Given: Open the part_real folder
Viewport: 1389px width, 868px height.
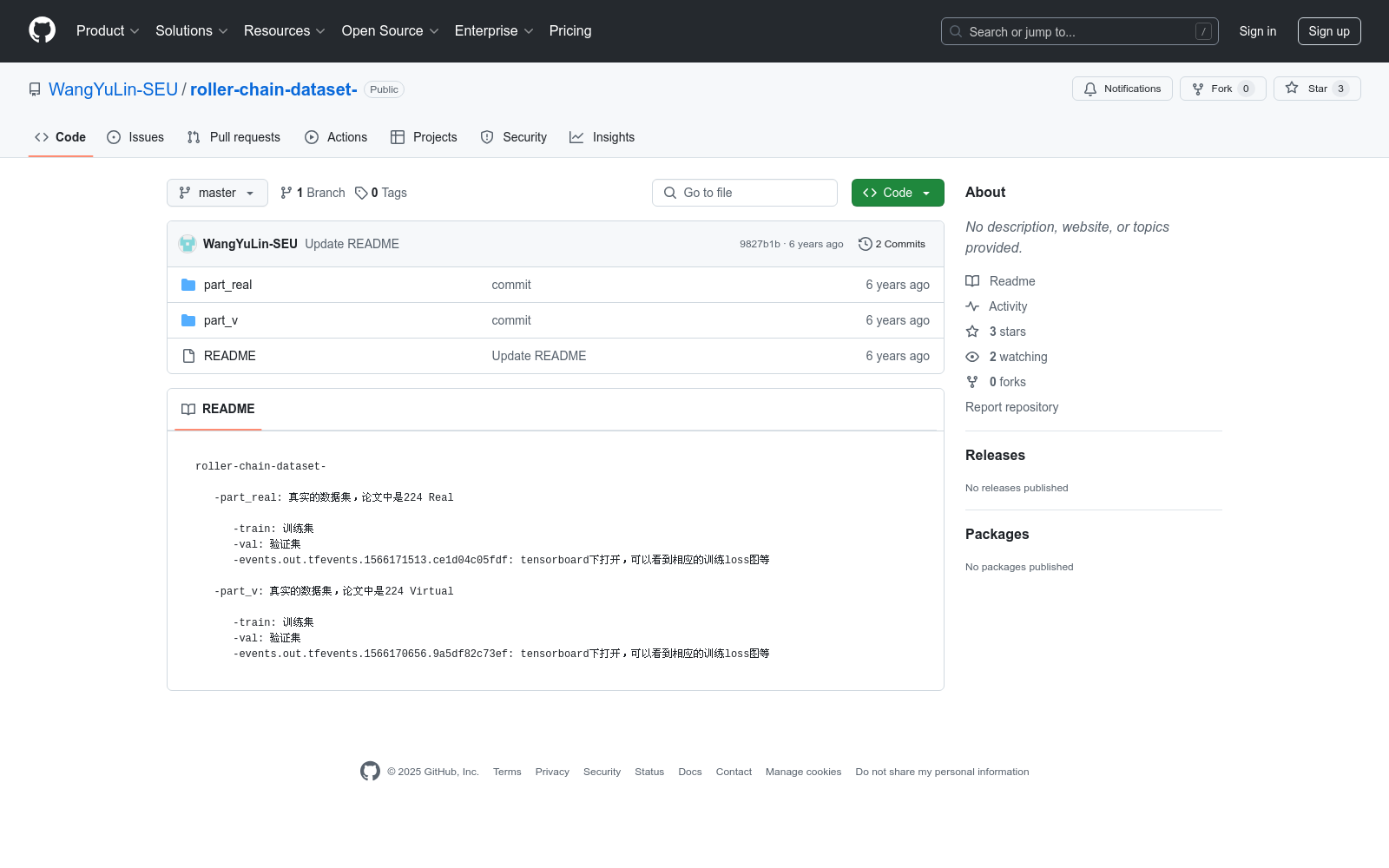Looking at the screenshot, I should [x=227, y=285].
